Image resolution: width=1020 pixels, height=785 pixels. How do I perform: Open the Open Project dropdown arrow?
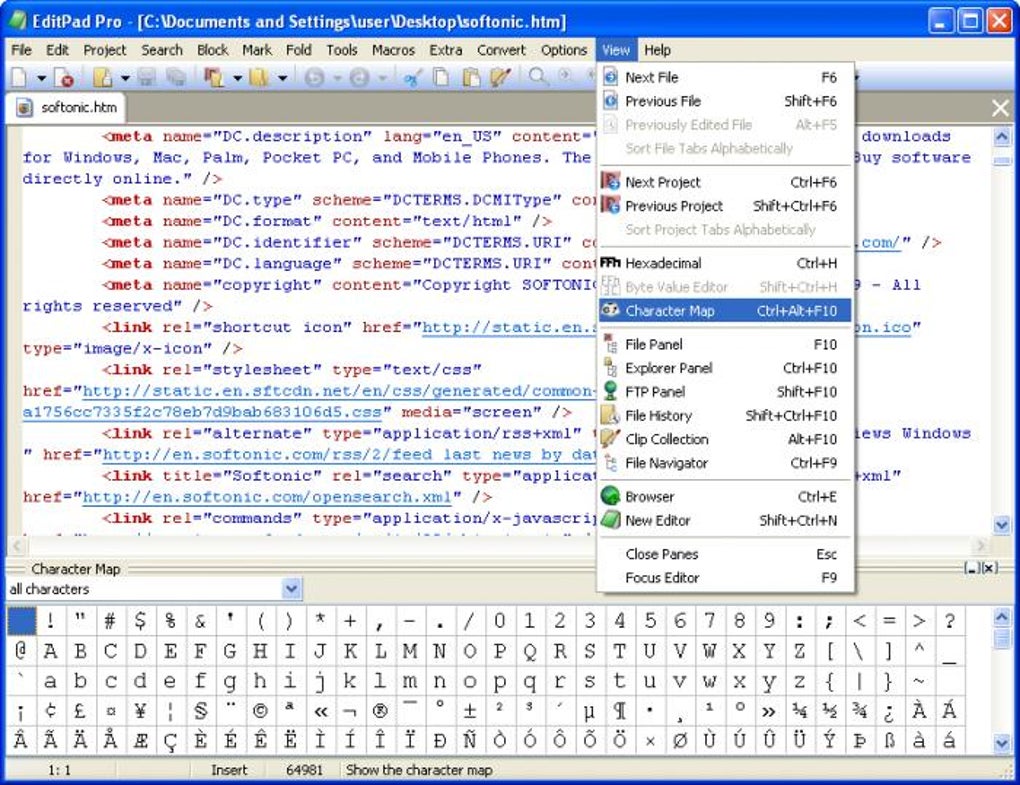pyautogui.click(x=237, y=78)
